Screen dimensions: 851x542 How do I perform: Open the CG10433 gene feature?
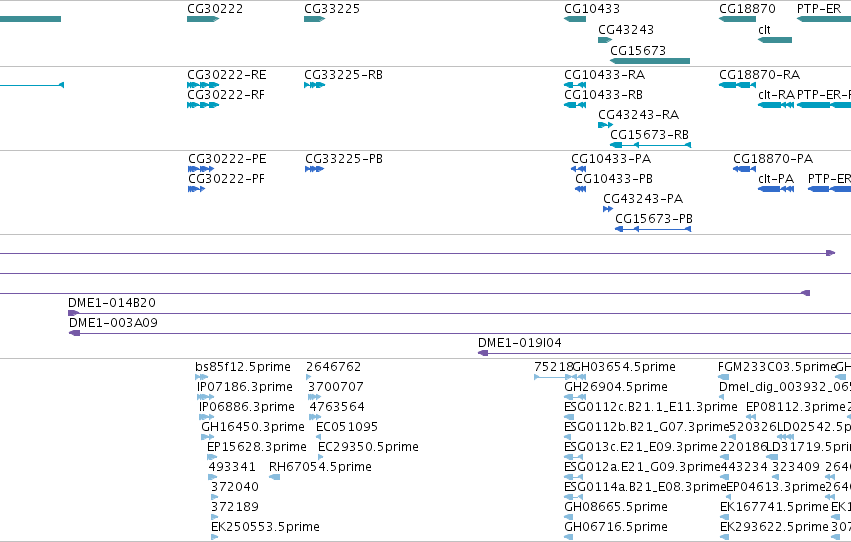[575, 19]
